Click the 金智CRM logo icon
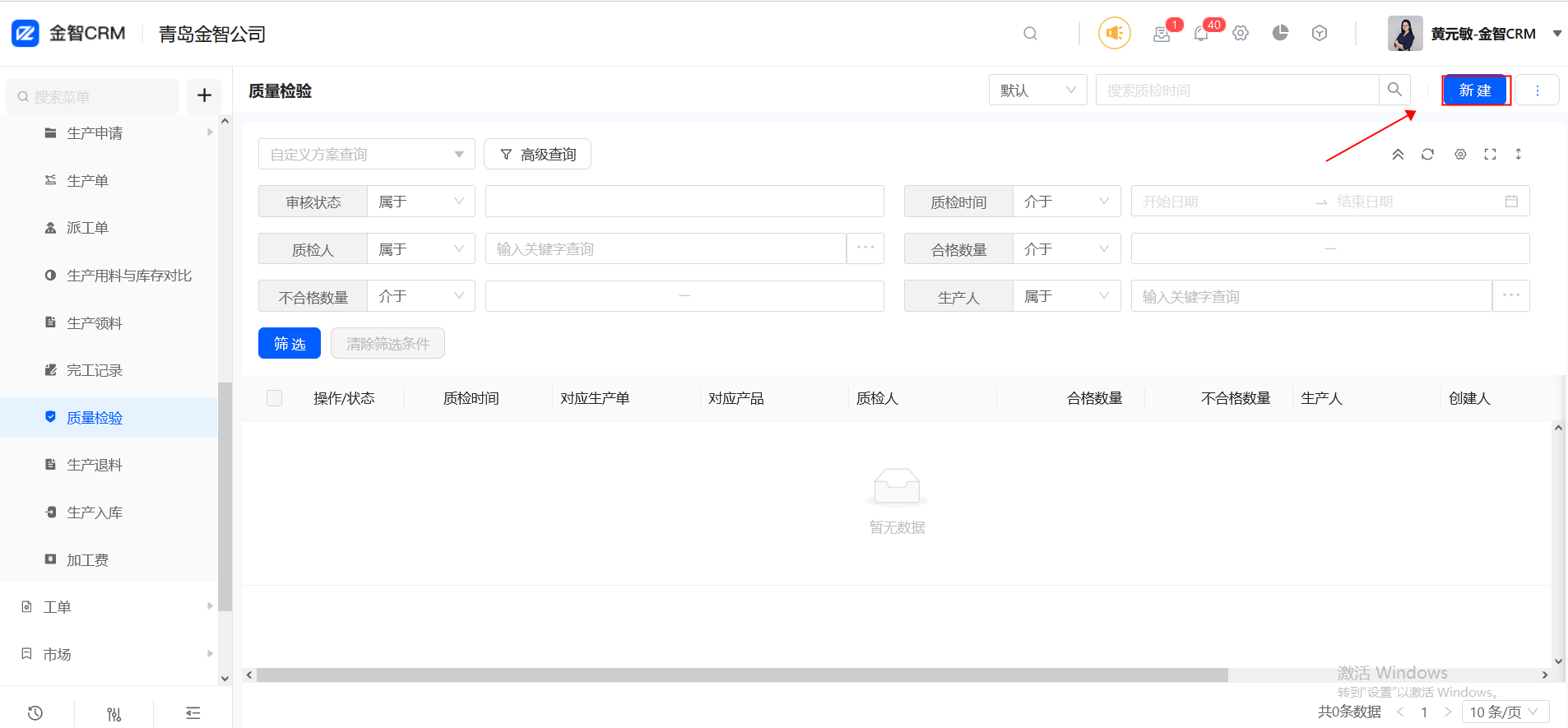The height and width of the screenshot is (728, 1568). tap(26, 34)
